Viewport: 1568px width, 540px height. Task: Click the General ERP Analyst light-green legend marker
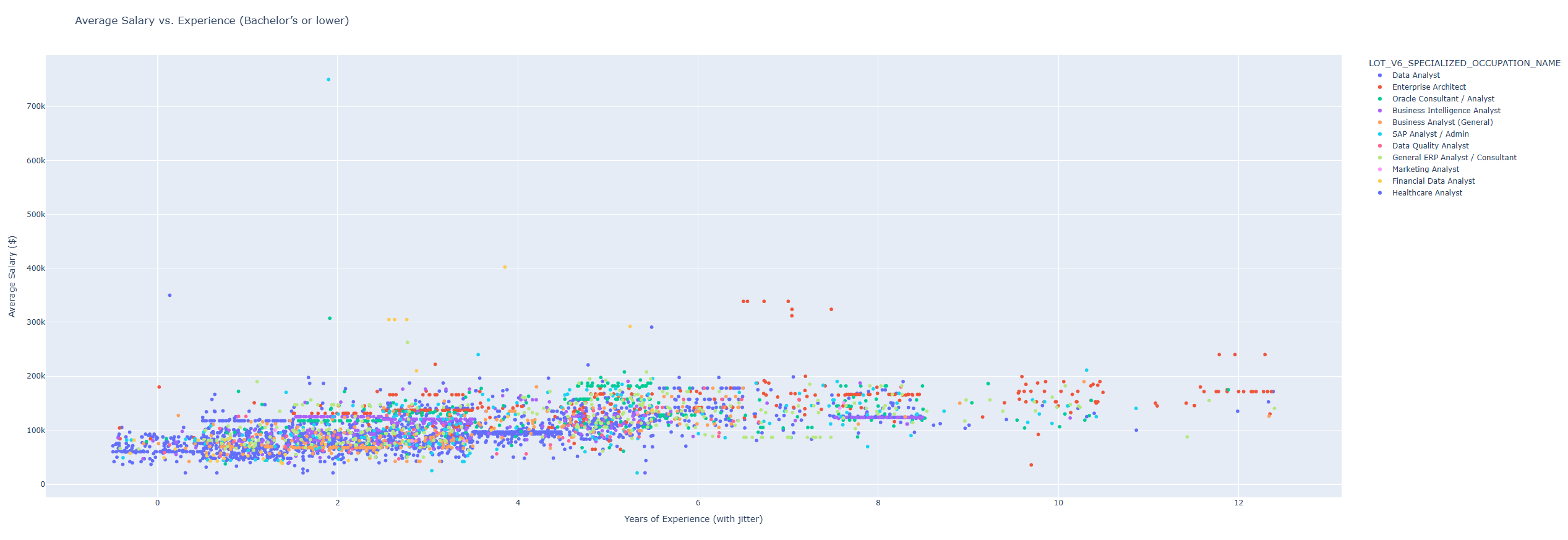[1379, 158]
